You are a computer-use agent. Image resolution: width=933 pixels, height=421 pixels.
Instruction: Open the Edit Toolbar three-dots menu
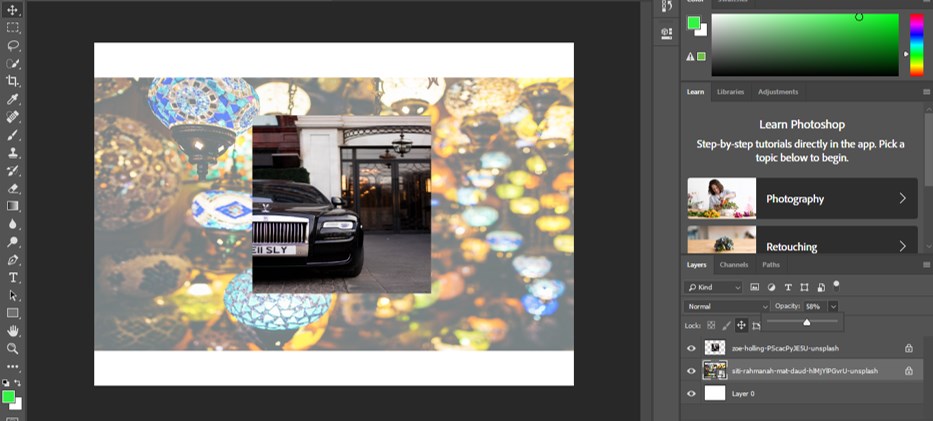point(12,366)
